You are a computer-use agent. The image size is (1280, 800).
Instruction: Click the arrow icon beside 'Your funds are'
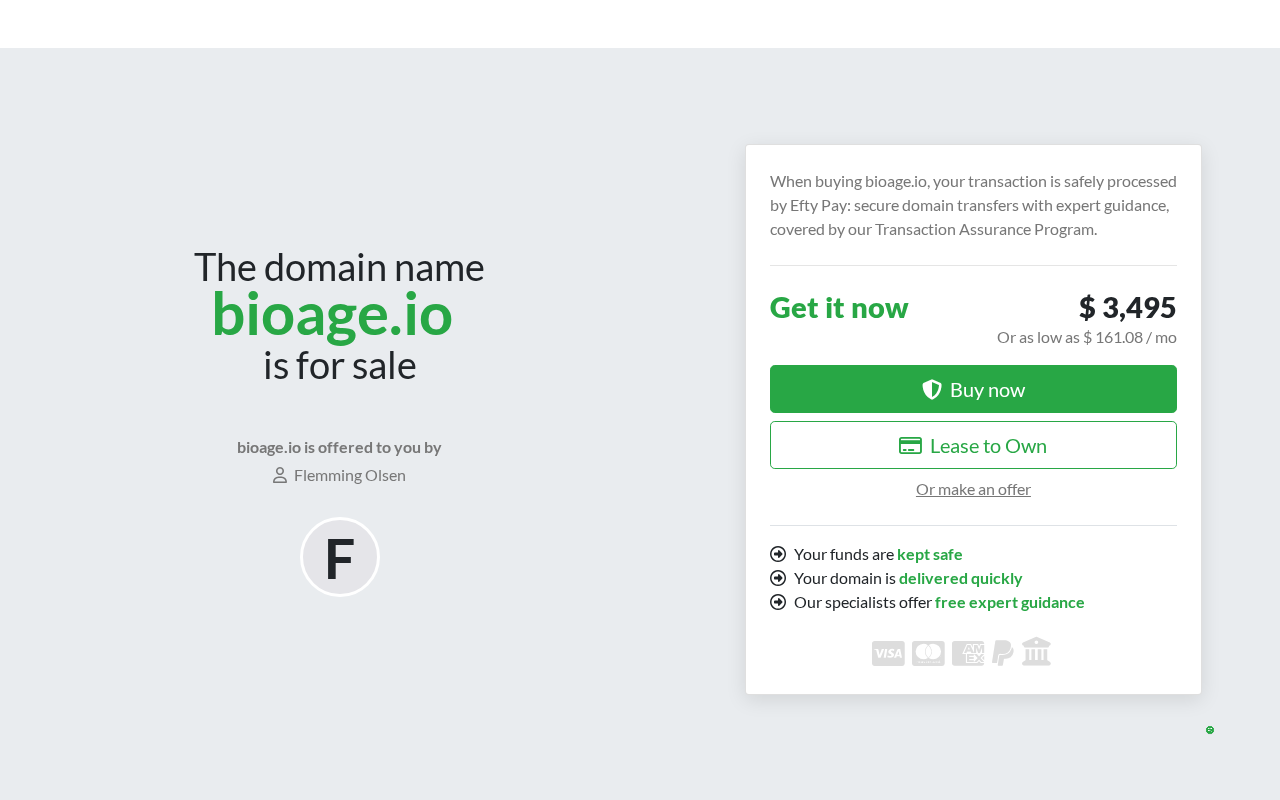[778, 554]
